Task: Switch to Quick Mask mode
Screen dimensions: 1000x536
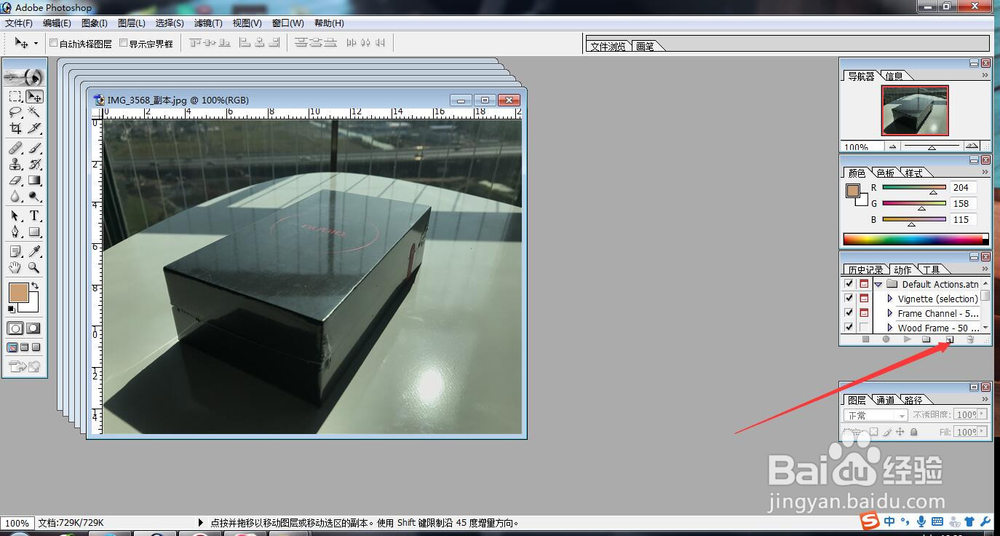Action: 33,328
